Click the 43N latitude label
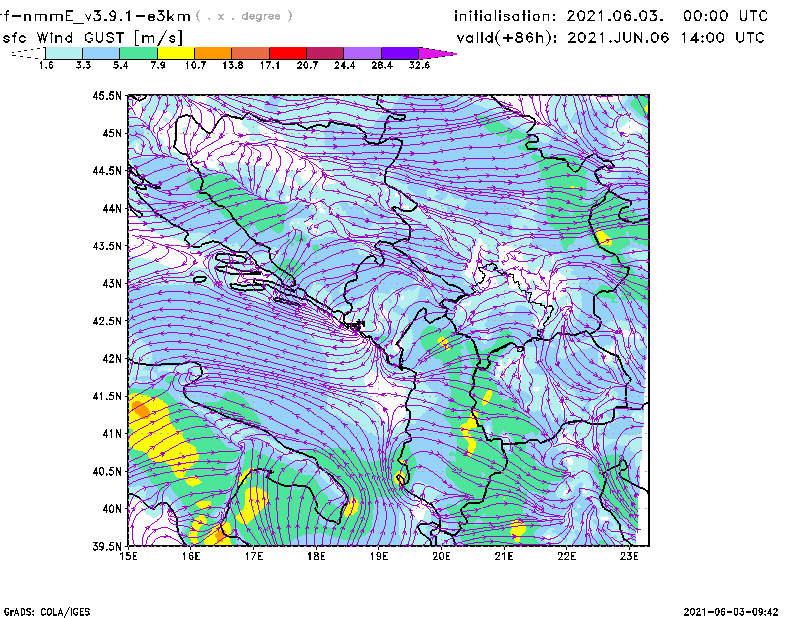 pyautogui.click(x=112, y=283)
